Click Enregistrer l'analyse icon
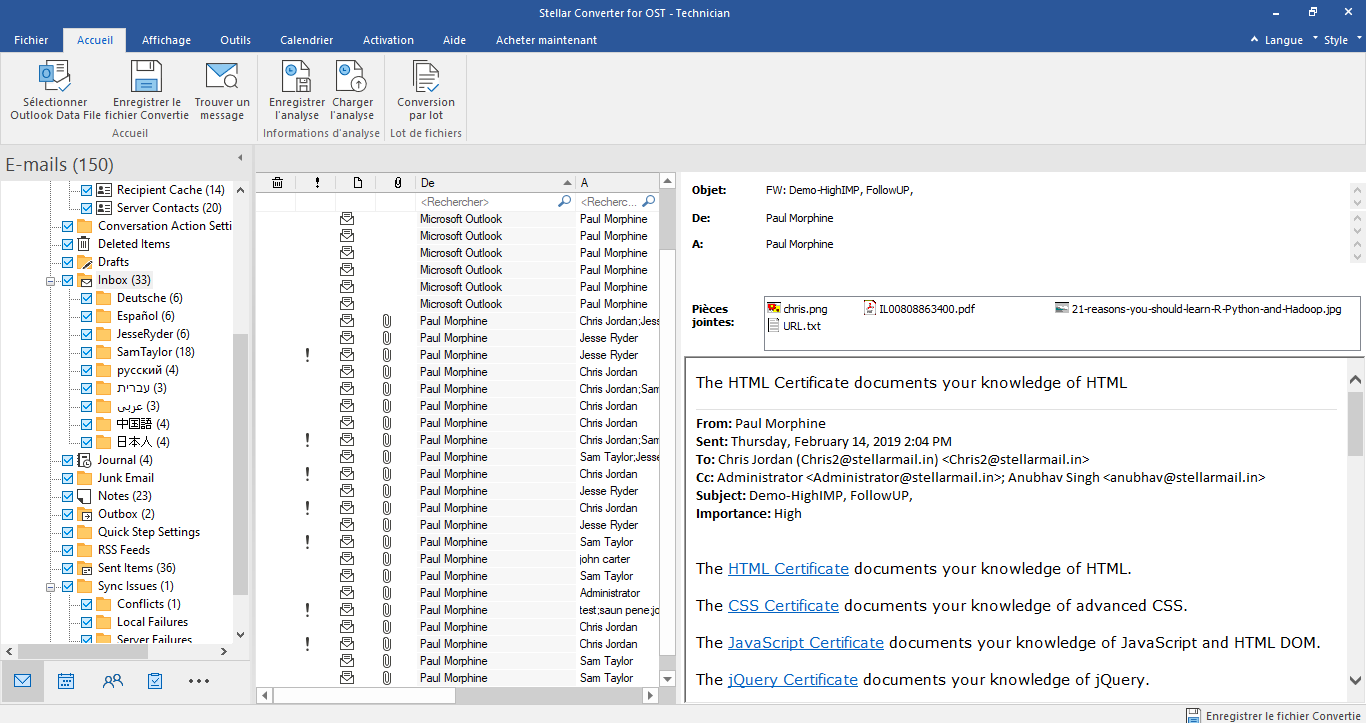 click(297, 78)
